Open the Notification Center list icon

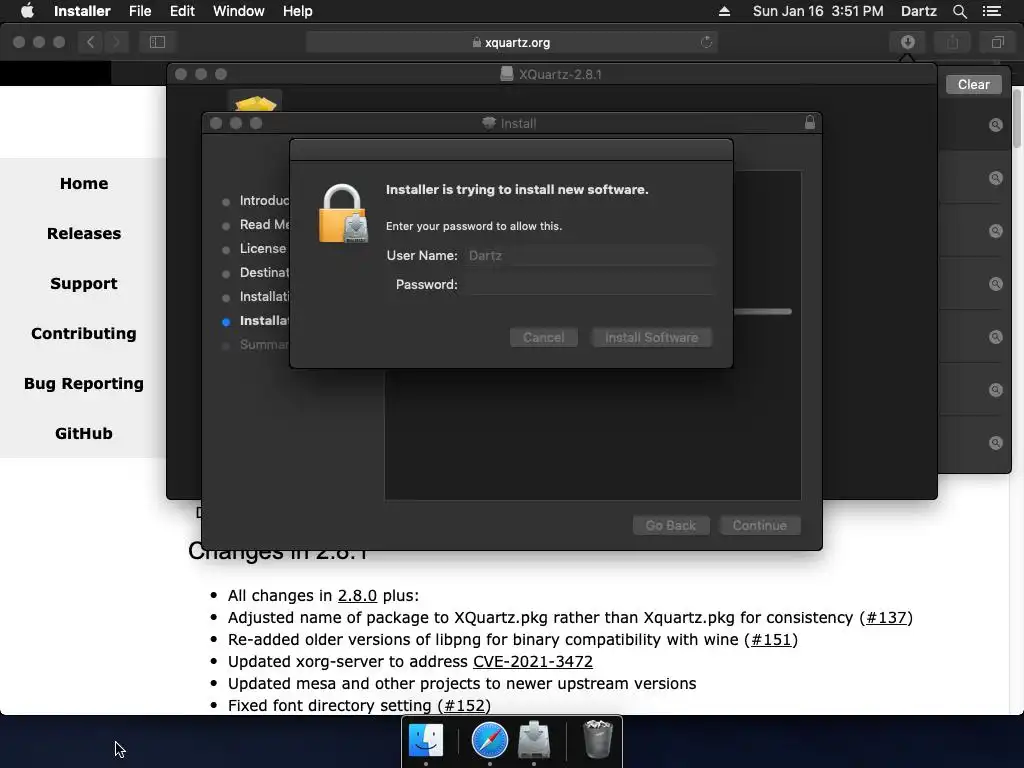click(991, 11)
